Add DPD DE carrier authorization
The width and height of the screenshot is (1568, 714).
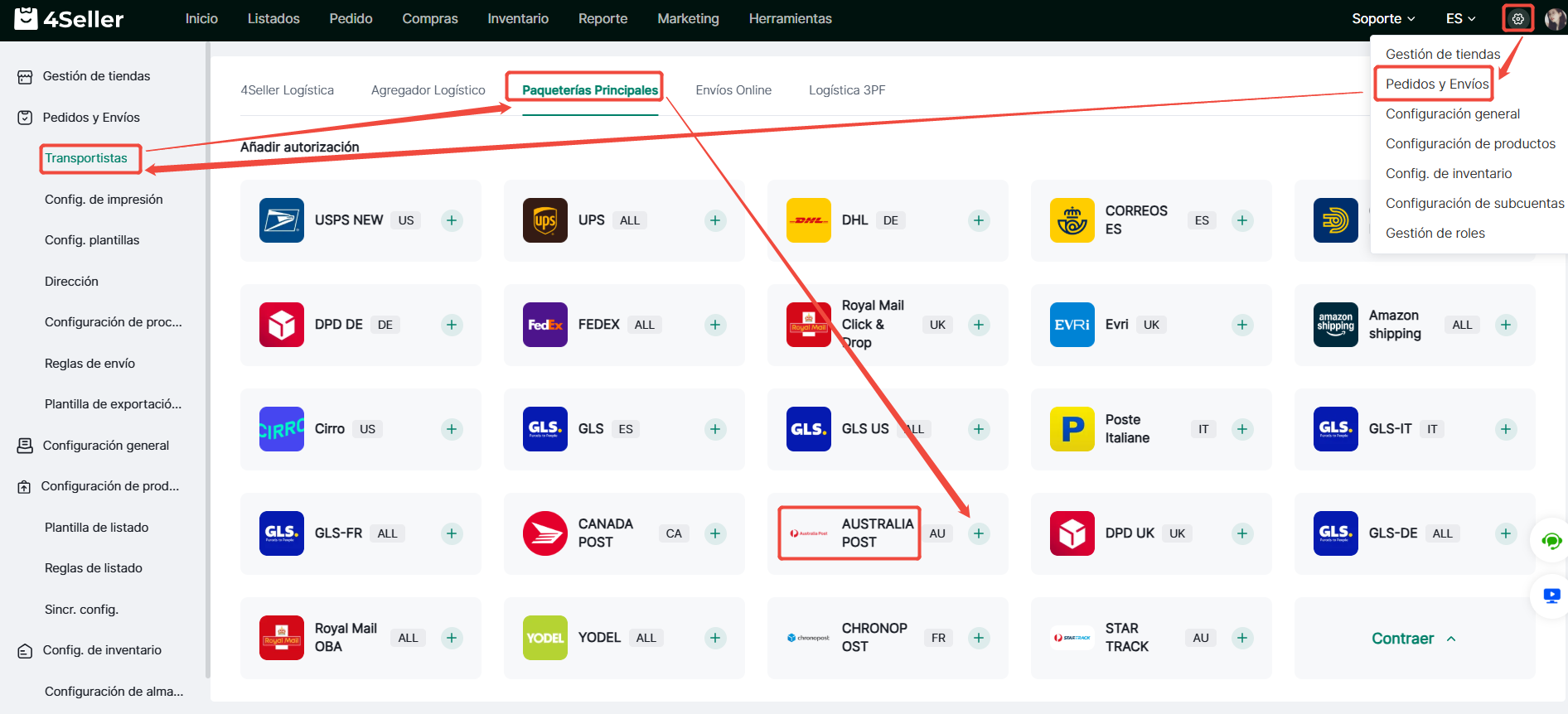pyautogui.click(x=452, y=325)
